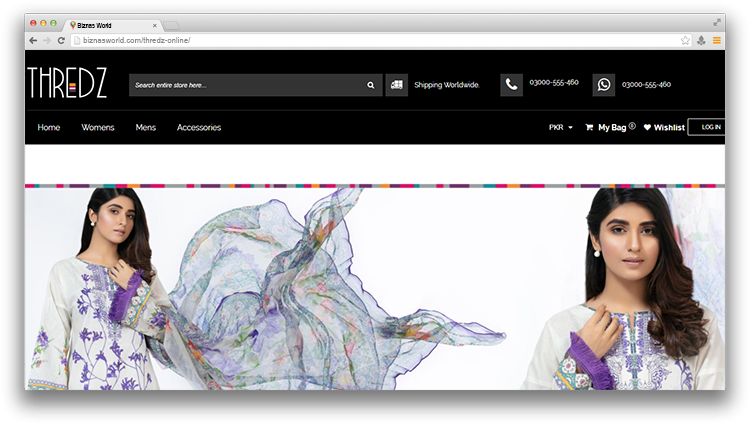750x425 pixels.
Task: Click the browser forward arrow
Action: (x=47, y=41)
